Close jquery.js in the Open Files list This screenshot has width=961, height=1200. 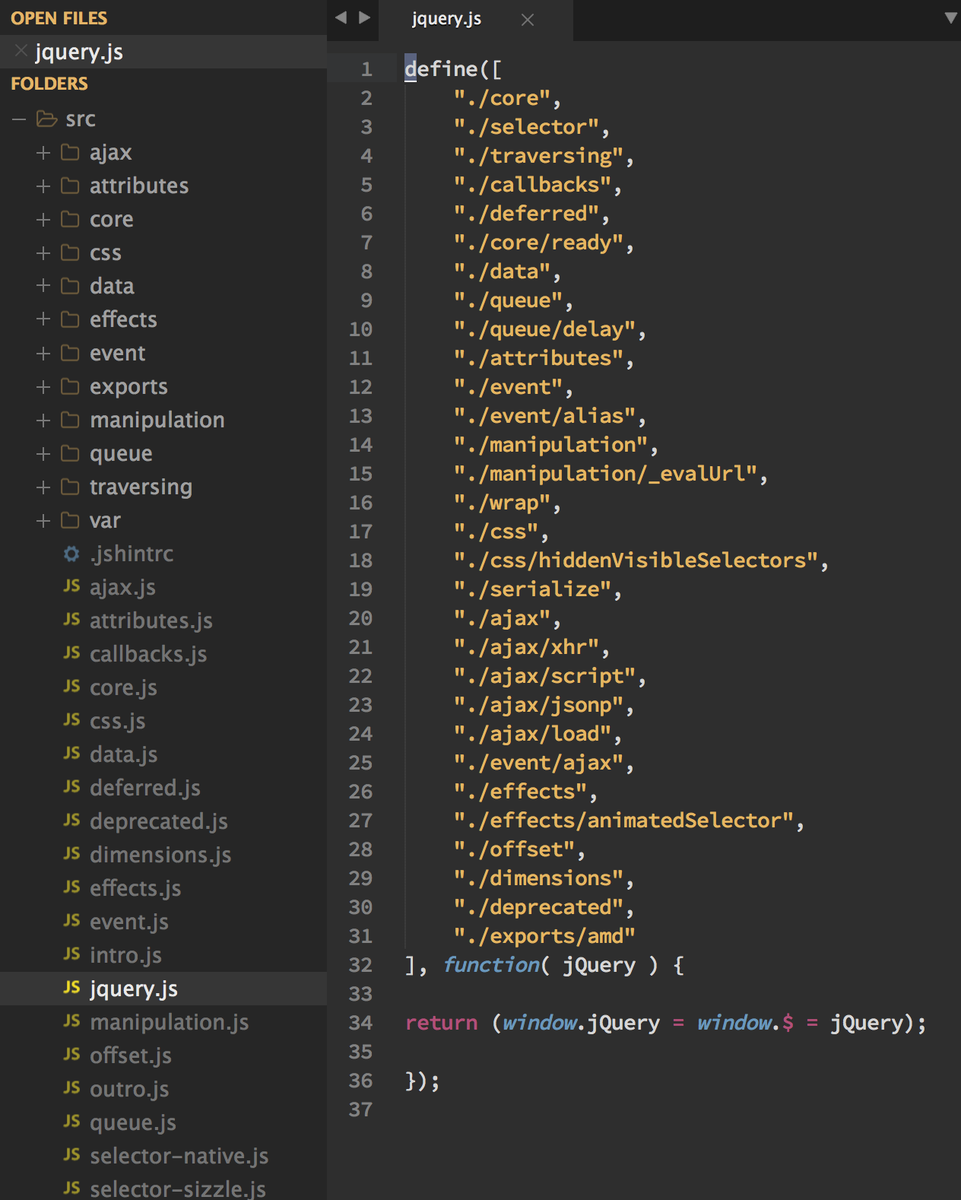pyautogui.click(x=21, y=51)
